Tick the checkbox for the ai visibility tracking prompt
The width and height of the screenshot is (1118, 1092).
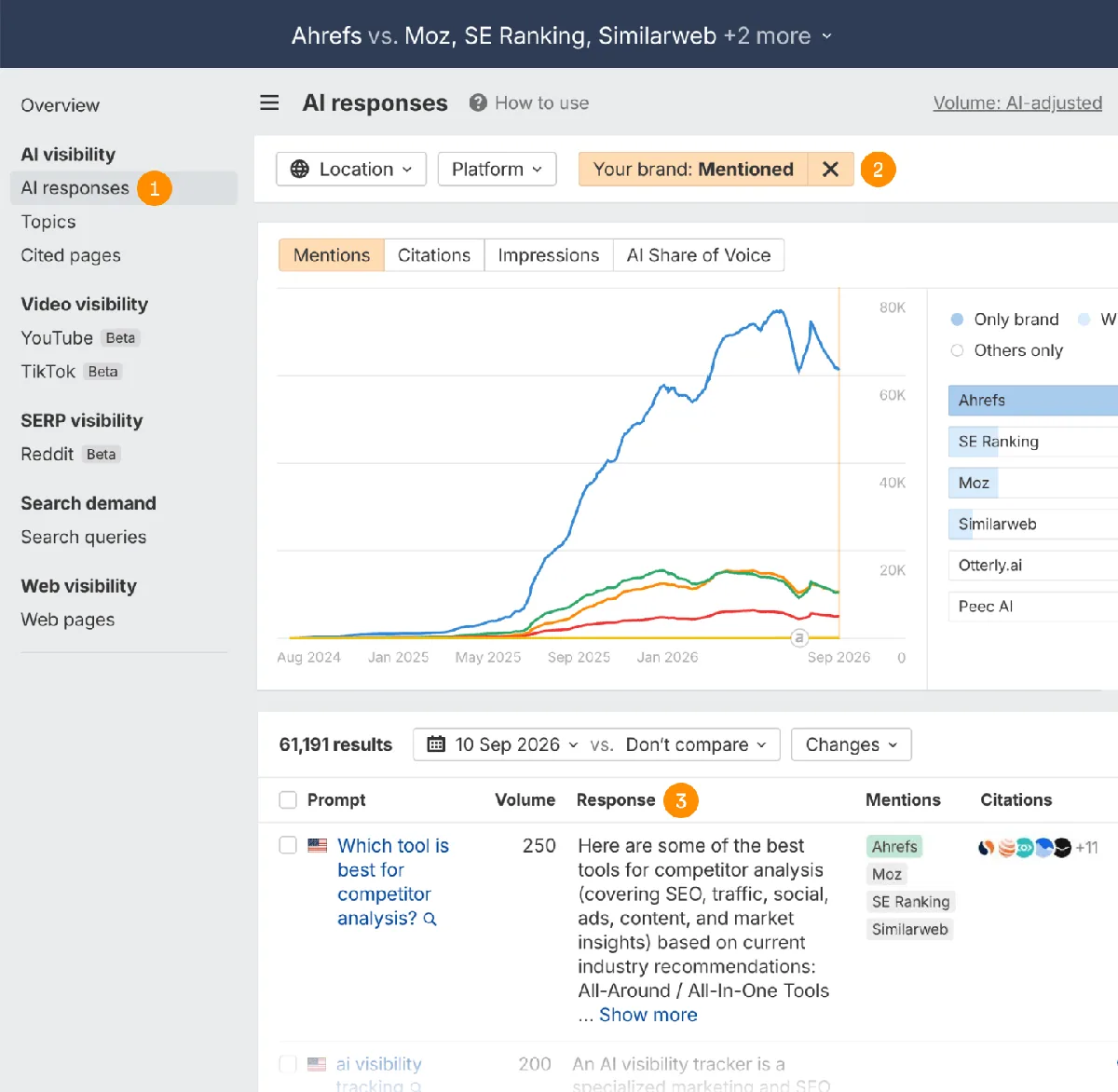288,1064
